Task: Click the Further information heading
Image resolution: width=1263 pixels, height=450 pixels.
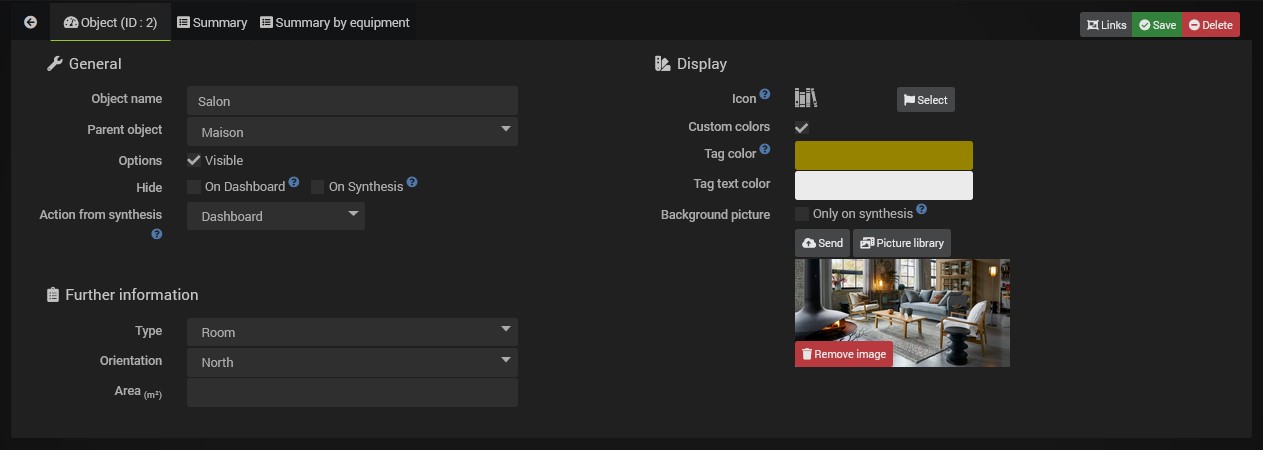Action: tap(132, 295)
